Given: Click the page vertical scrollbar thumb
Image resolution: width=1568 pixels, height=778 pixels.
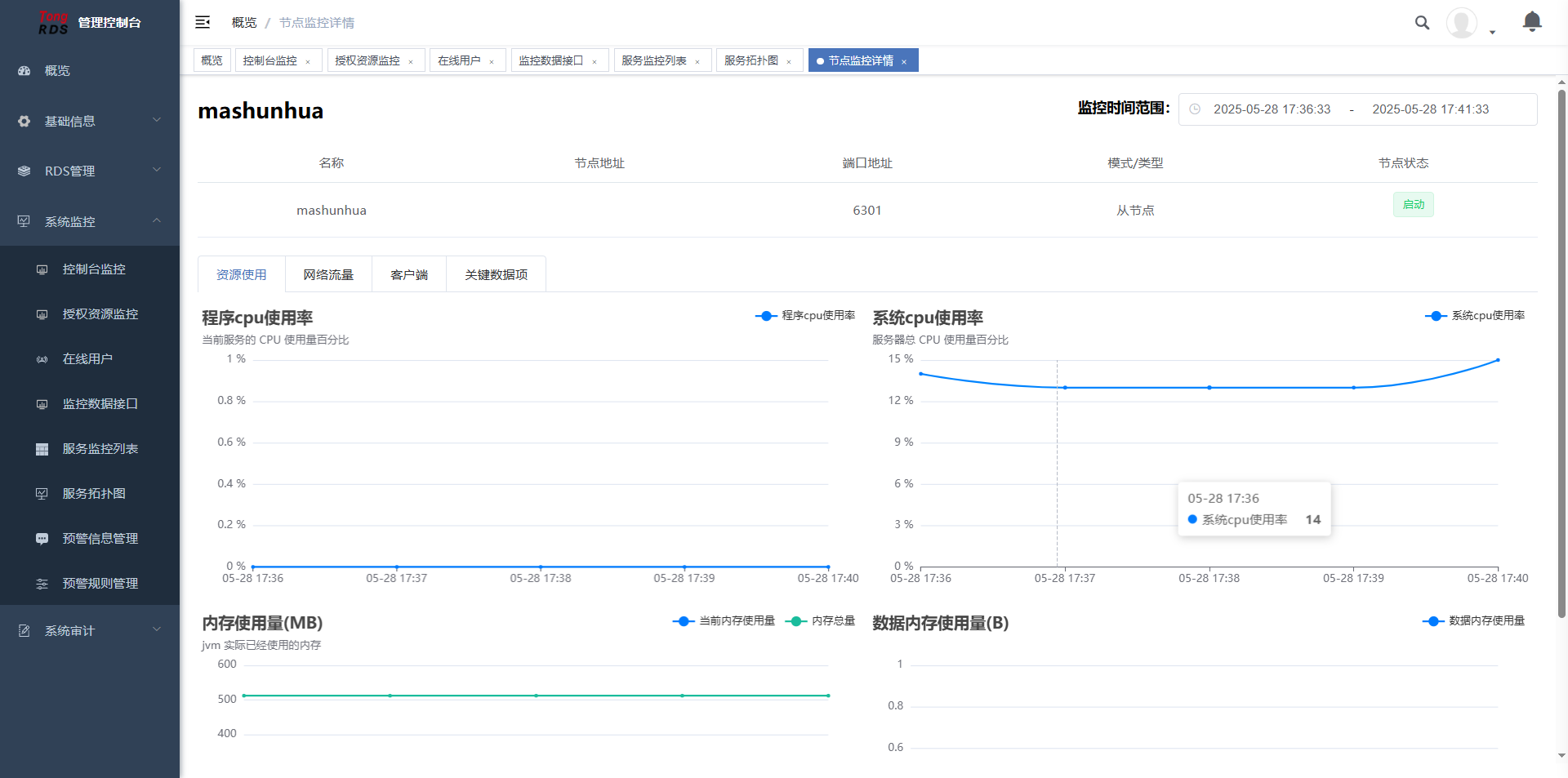Looking at the screenshot, I should (1561, 353).
